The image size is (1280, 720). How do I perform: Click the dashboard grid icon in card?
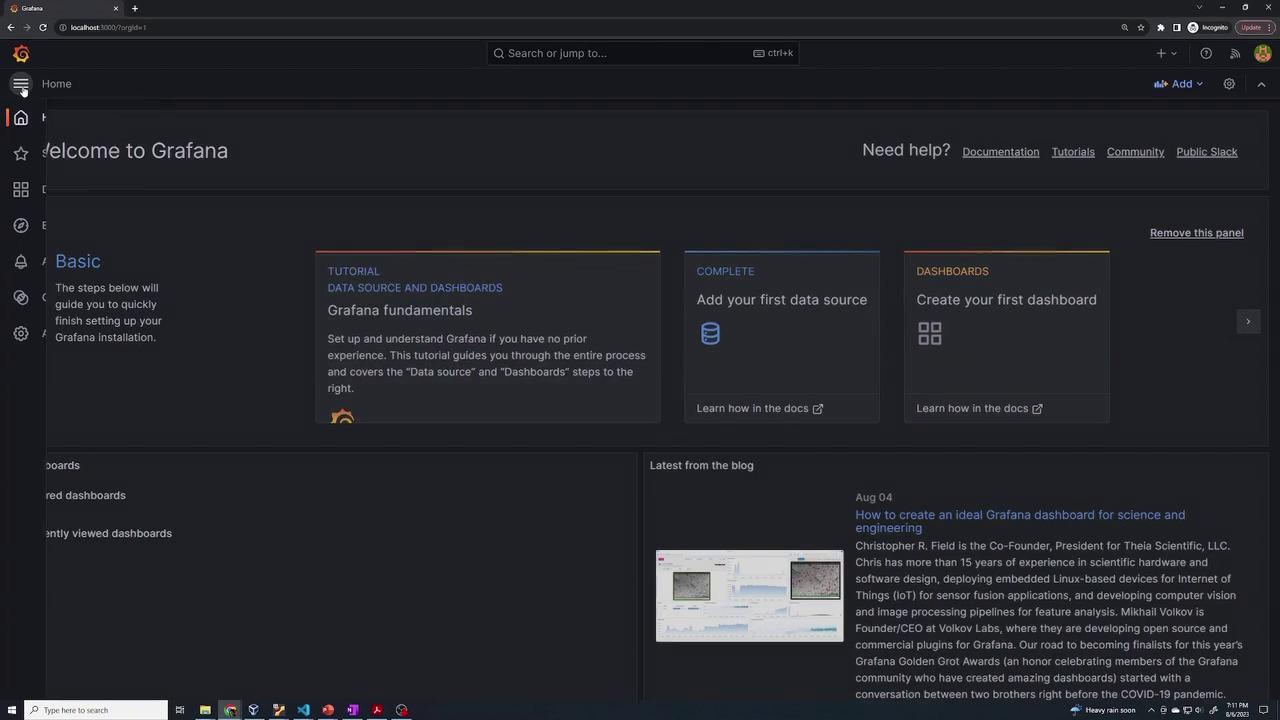click(x=930, y=333)
